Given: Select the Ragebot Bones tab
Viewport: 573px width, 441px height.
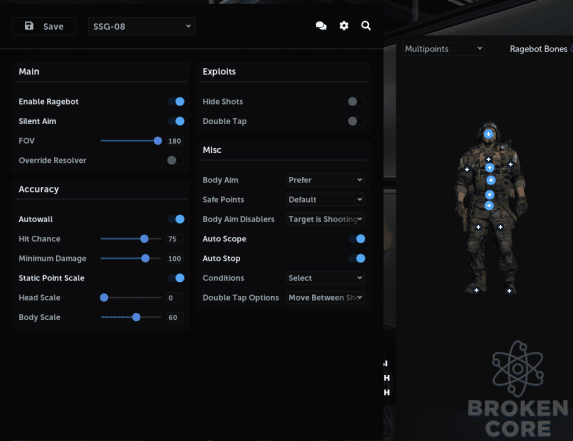Looking at the screenshot, I should pyautogui.click(x=538, y=49).
